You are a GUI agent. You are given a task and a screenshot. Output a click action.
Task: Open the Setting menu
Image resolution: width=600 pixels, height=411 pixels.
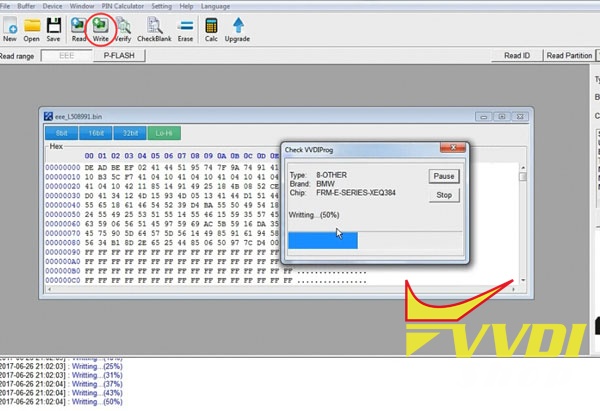161,6
